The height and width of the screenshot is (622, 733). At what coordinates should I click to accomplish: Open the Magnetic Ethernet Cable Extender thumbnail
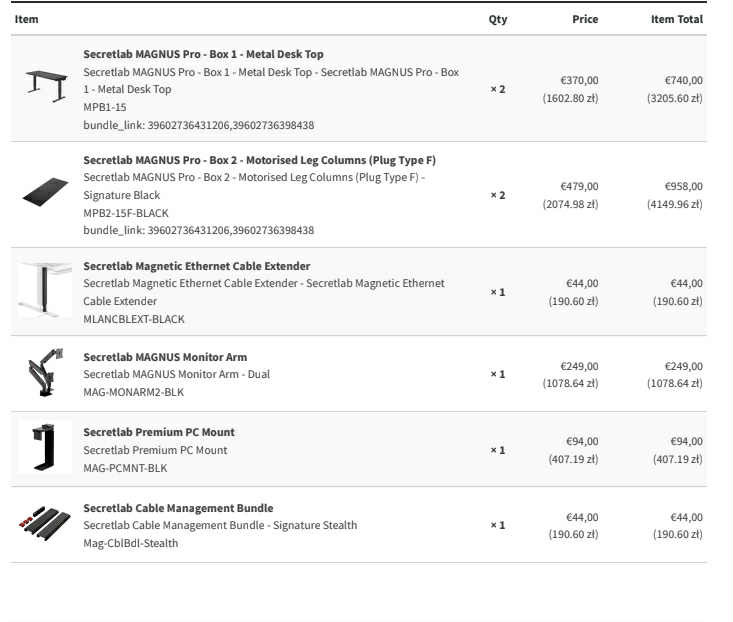tap(45, 290)
